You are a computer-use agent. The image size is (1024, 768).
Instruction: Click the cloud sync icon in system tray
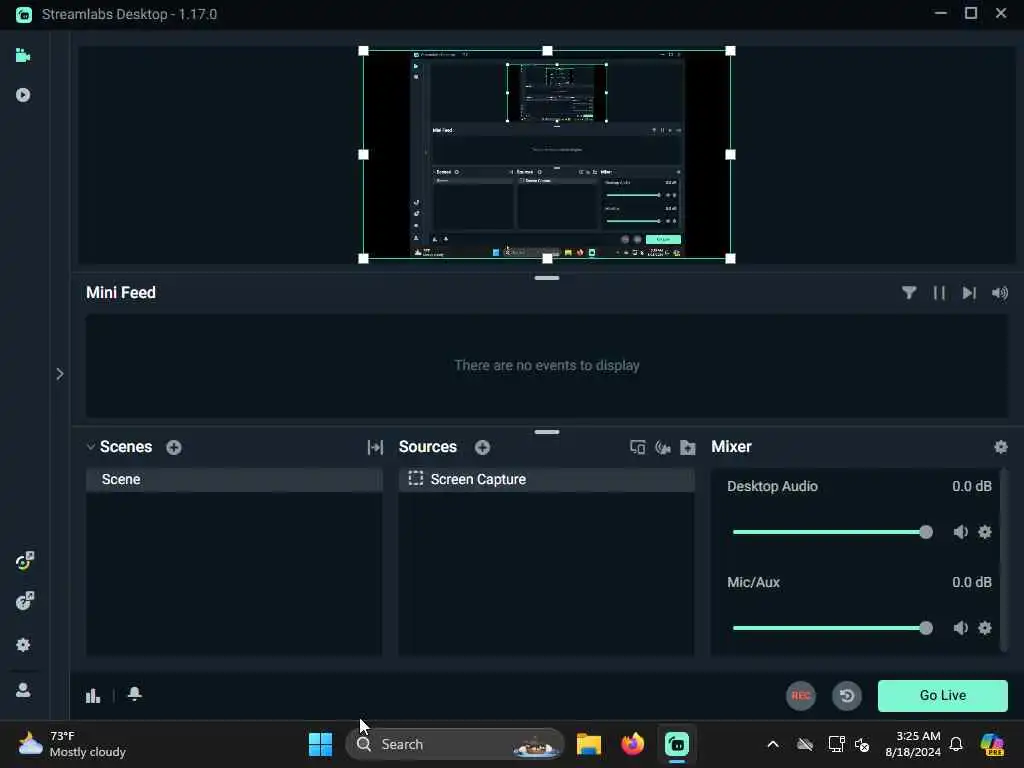(805, 744)
